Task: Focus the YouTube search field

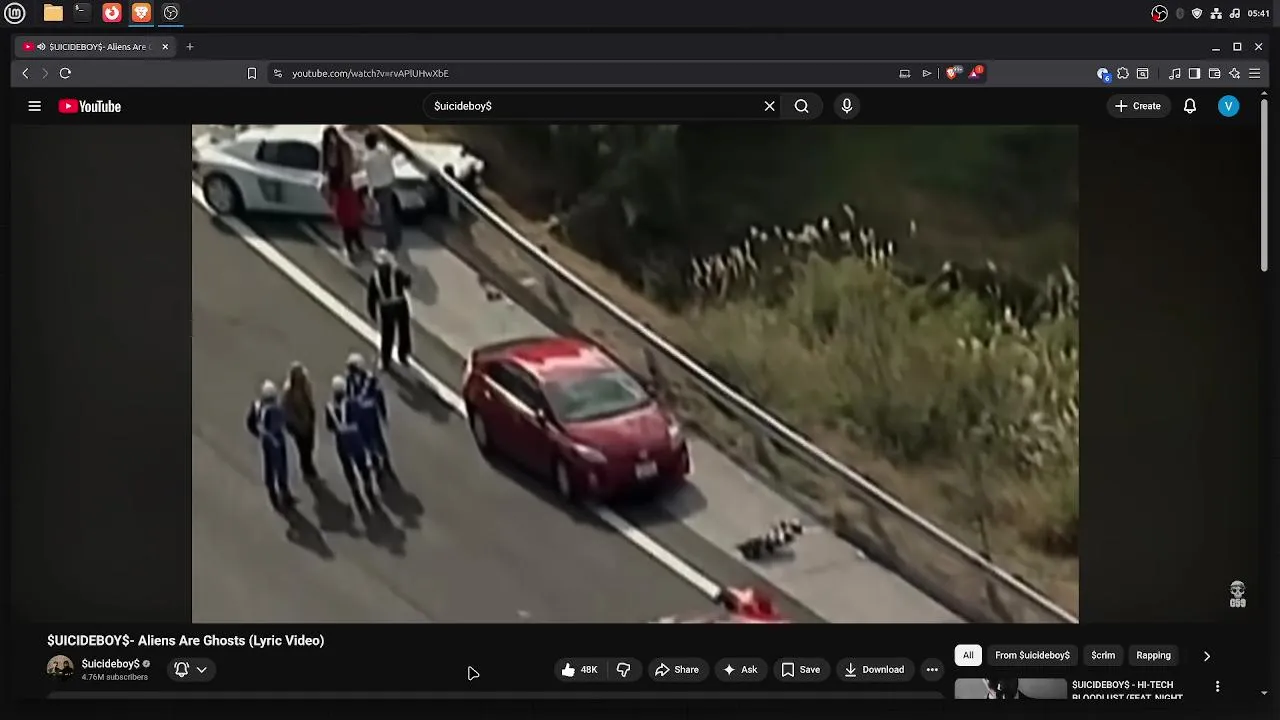Action: (595, 106)
